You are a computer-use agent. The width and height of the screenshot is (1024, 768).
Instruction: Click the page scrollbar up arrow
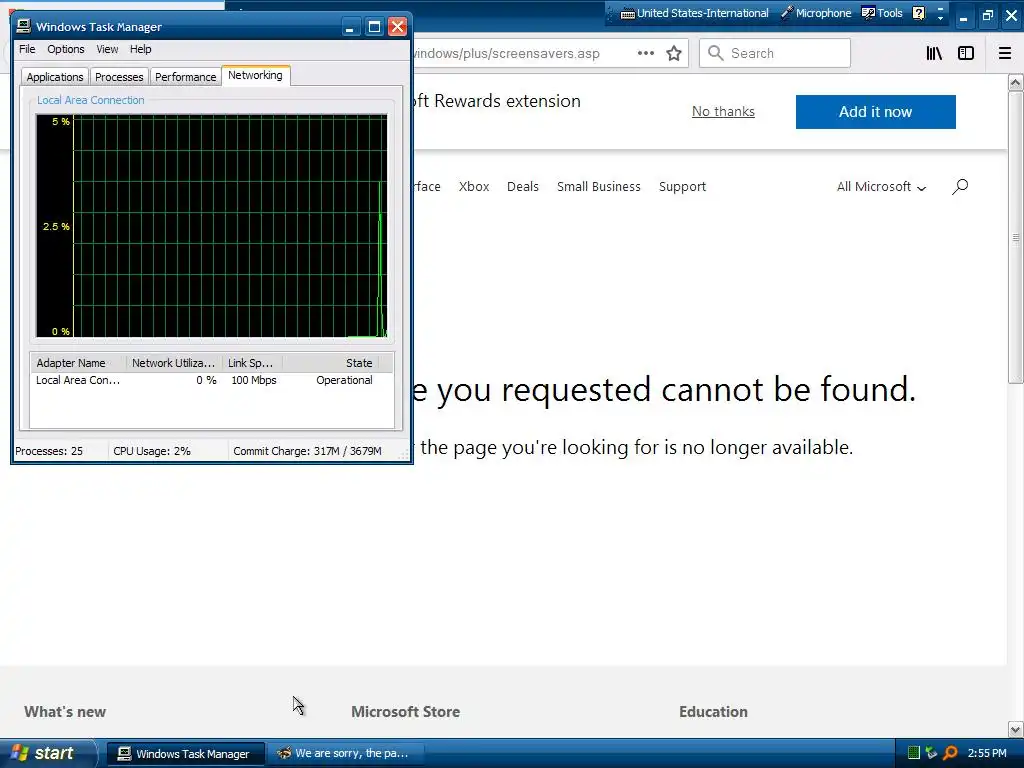pyautogui.click(x=1015, y=82)
